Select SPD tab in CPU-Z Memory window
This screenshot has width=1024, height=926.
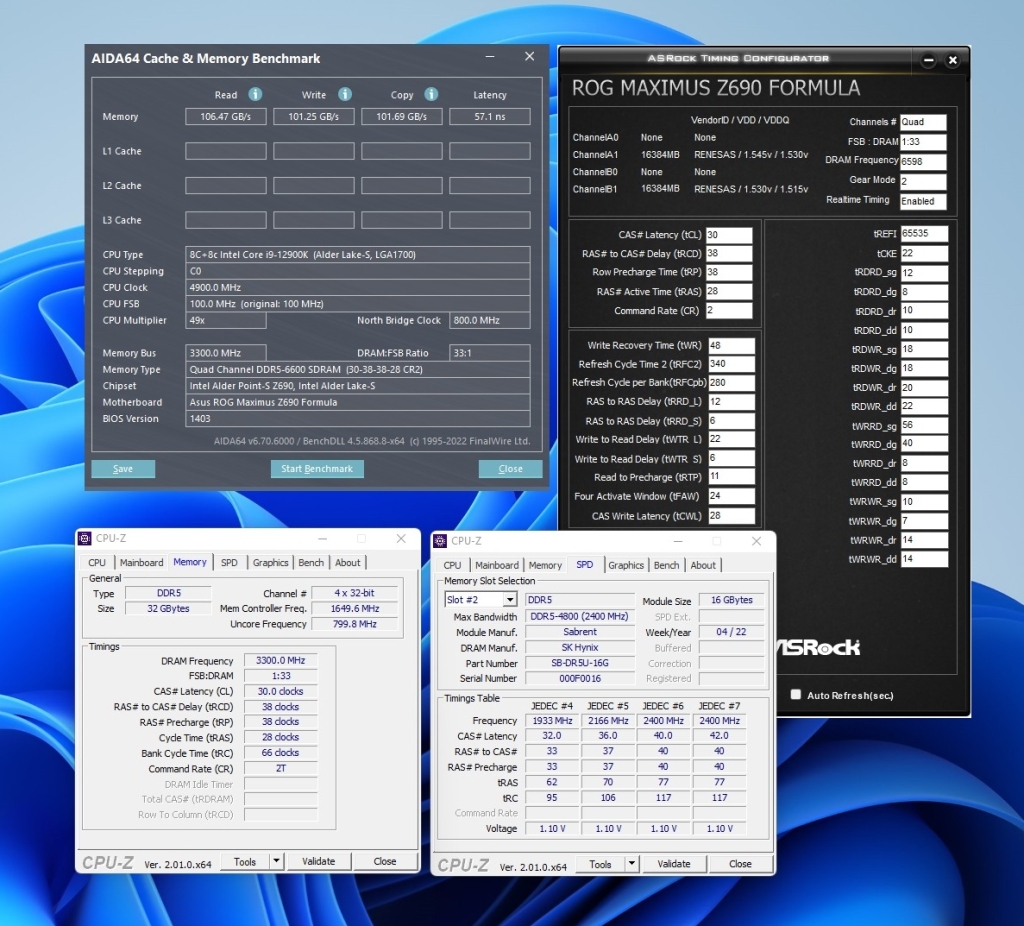point(229,562)
